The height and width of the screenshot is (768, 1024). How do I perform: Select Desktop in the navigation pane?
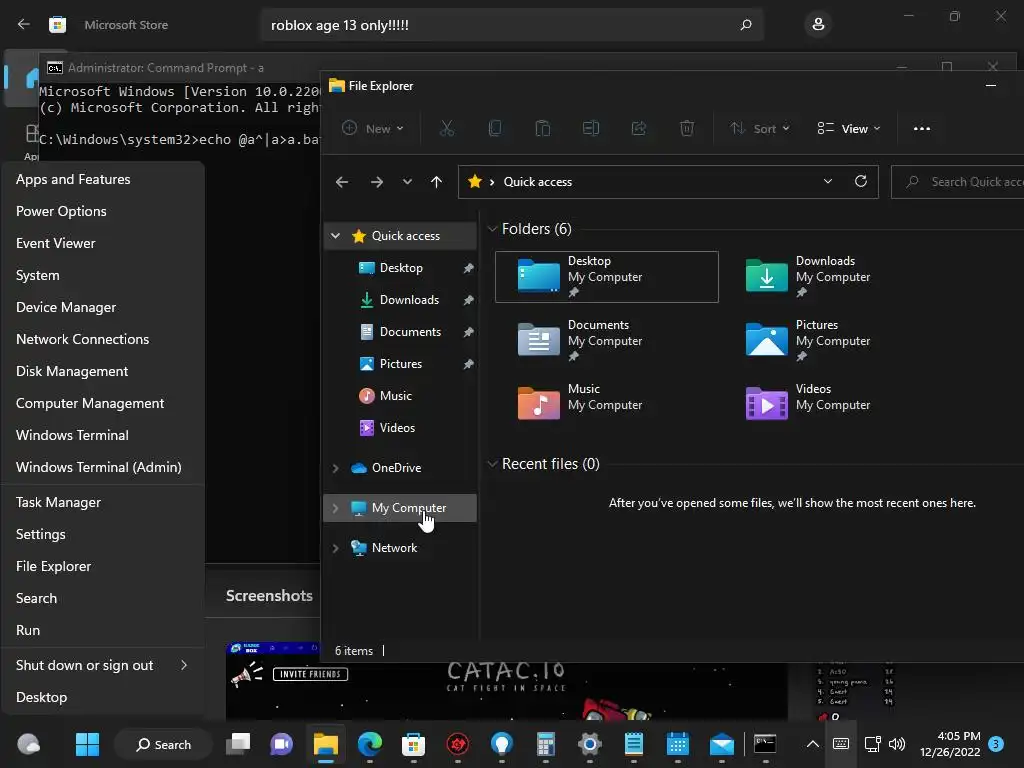point(400,268)
